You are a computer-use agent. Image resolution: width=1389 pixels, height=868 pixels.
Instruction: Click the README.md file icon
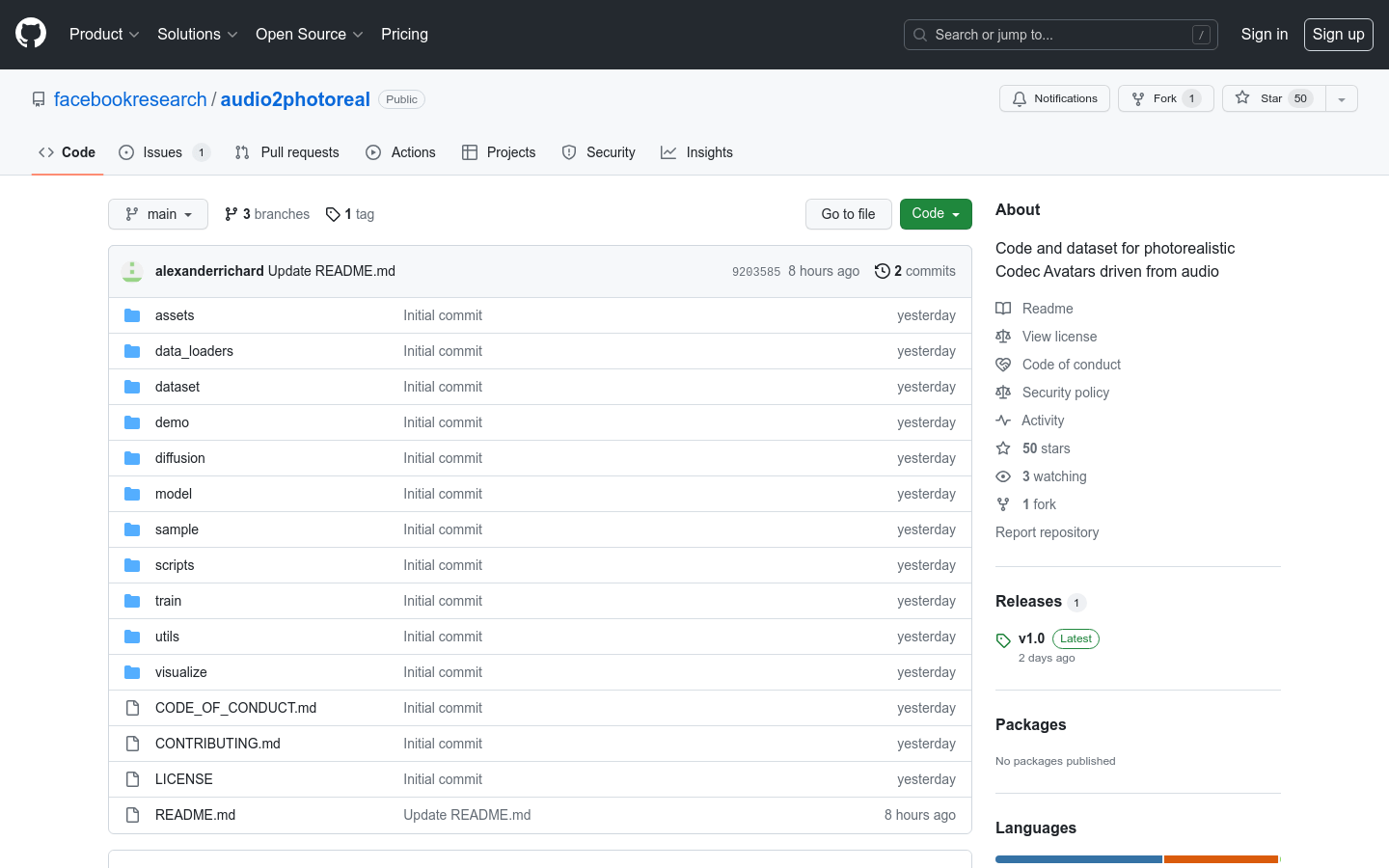tap(132, 815)
